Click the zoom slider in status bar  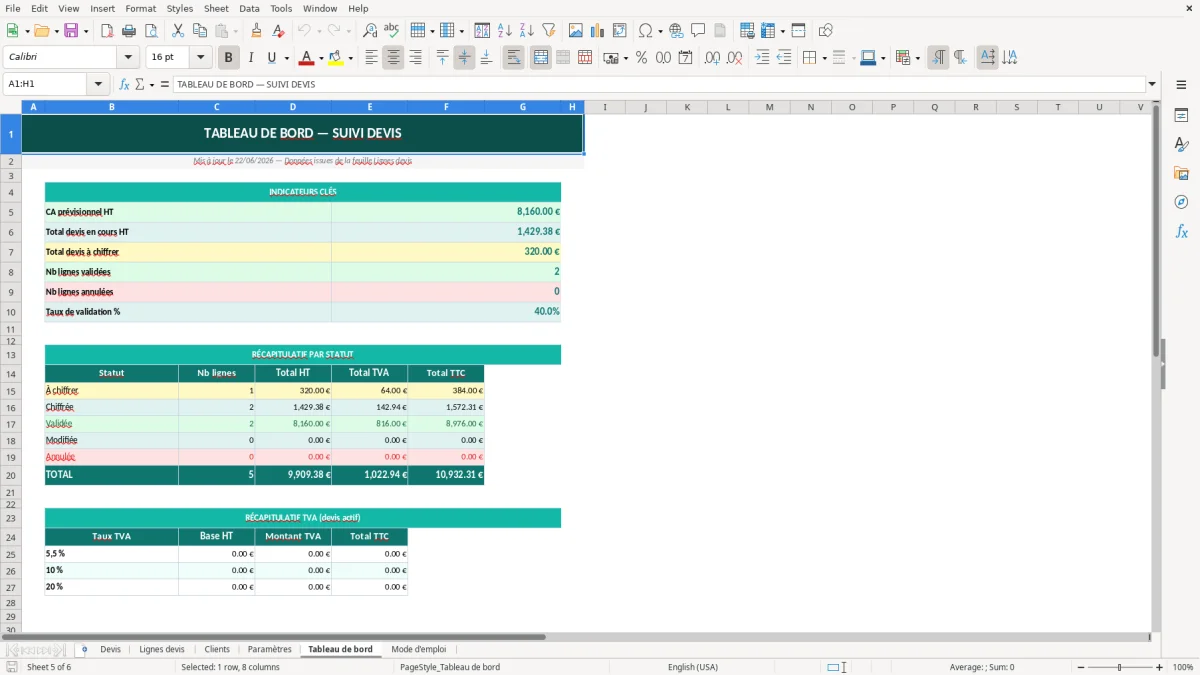[1120, 667]
